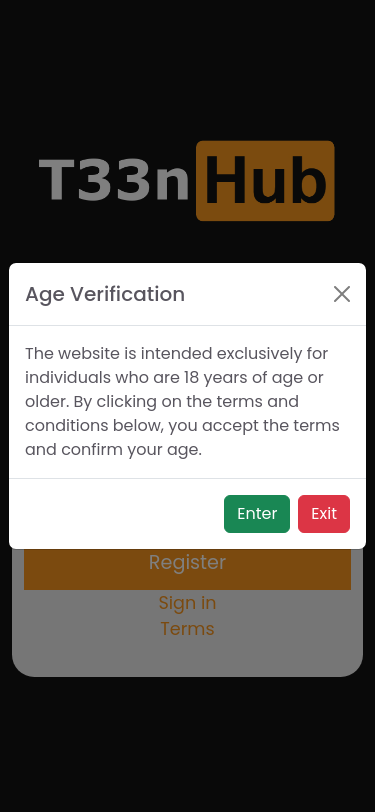Click the green Enter button

[257, 514]
